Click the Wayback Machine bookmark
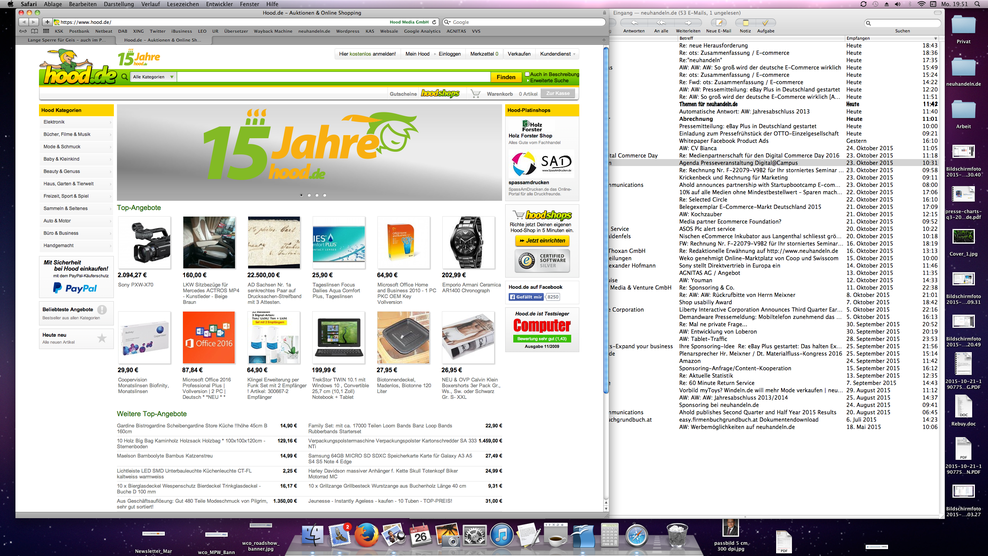This screenshot has width=988, height=556. pyautogui.click(x=273, y=31)
